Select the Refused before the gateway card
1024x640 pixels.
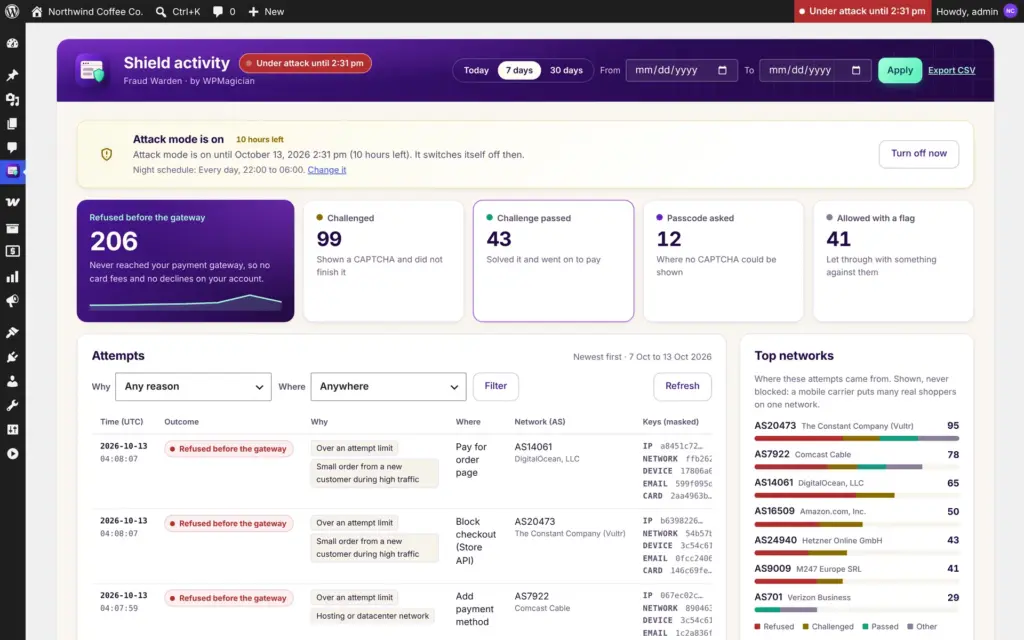(x=185, y=261)
